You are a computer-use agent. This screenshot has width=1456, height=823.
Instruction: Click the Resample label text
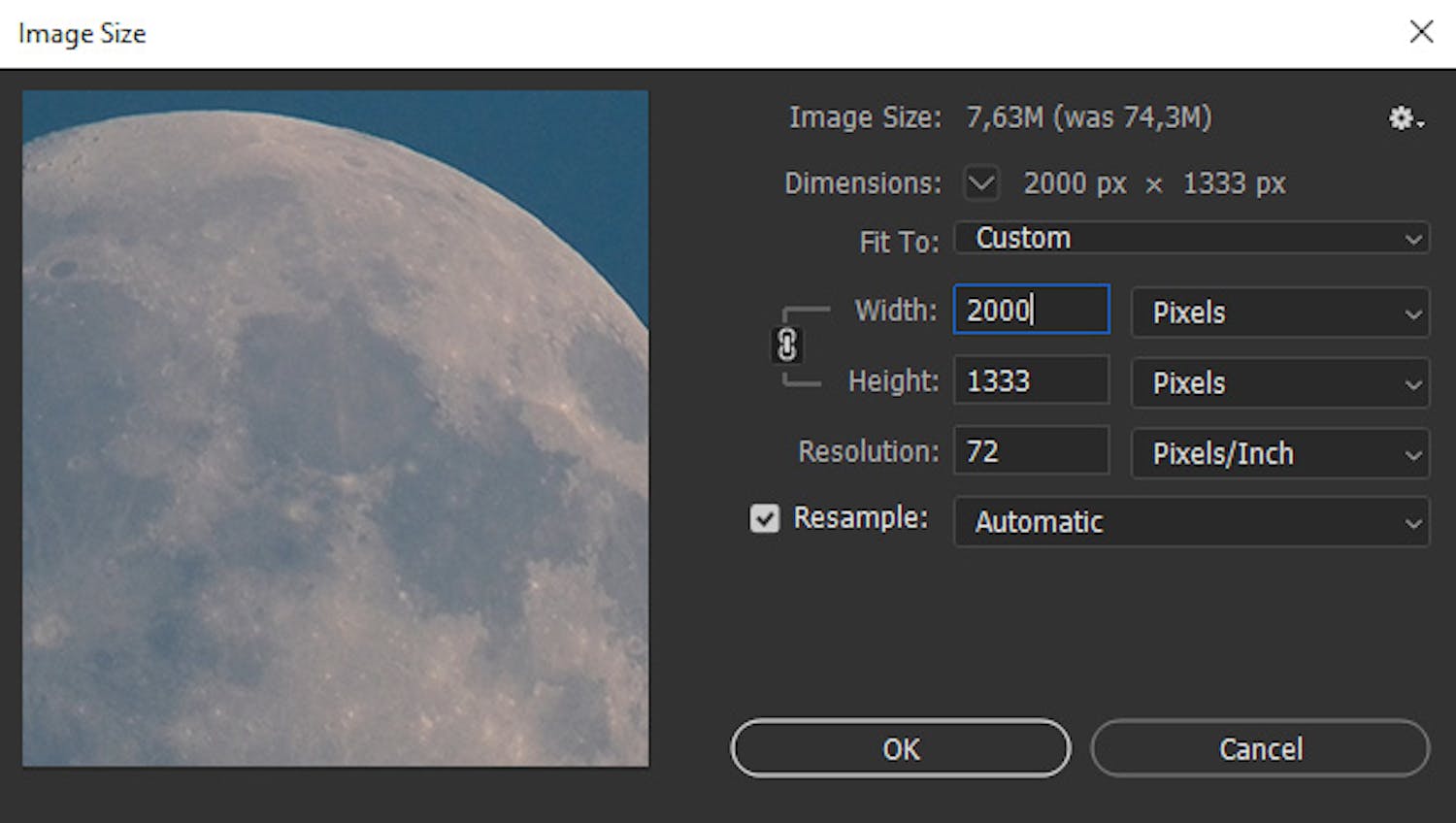pos(858,517)
